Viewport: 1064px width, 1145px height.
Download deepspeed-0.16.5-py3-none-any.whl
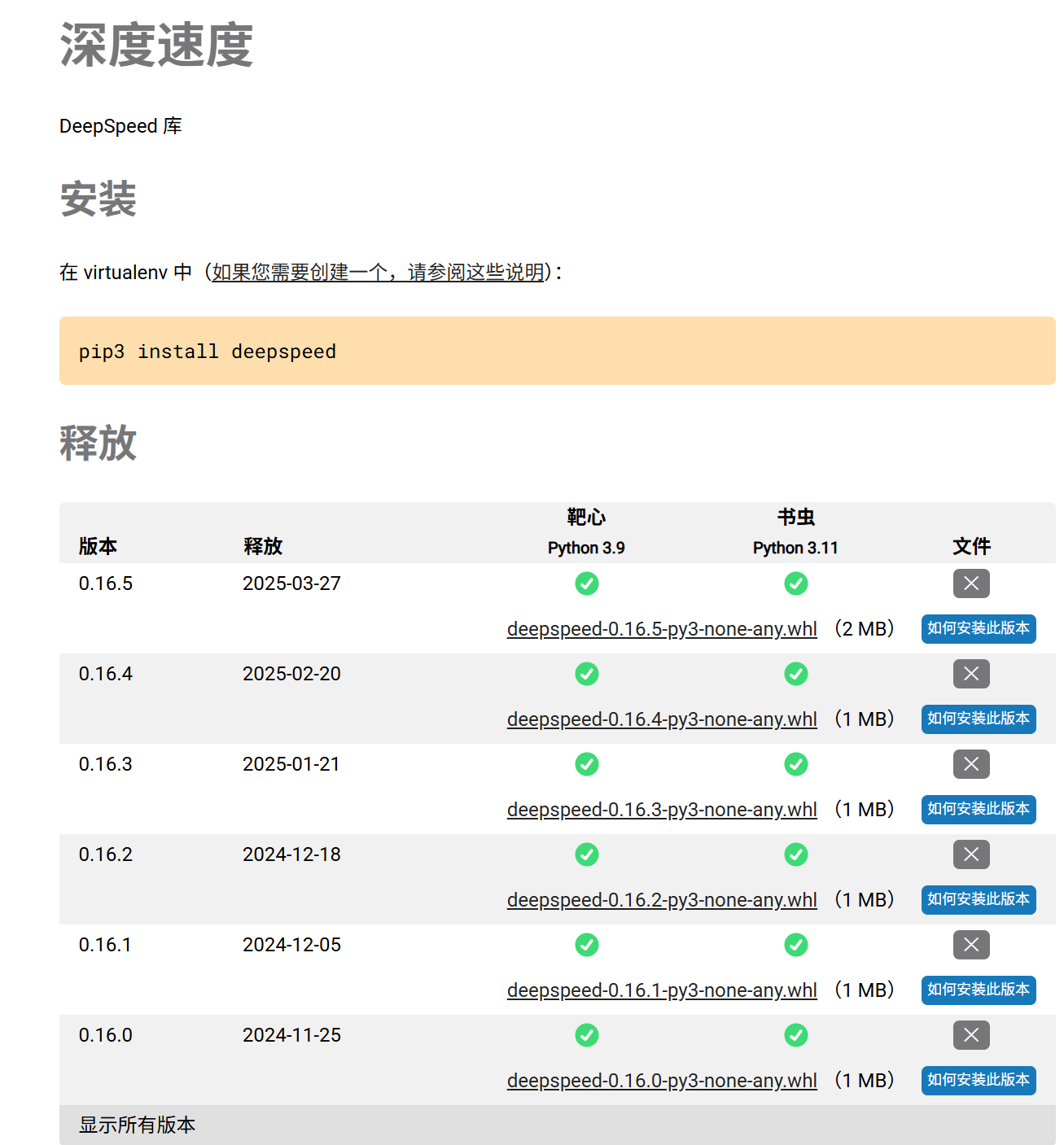662,629
